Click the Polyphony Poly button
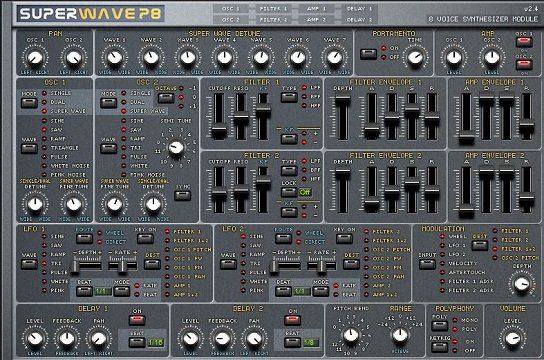Screen dimensions: 544x360 (x=439, y=326)
